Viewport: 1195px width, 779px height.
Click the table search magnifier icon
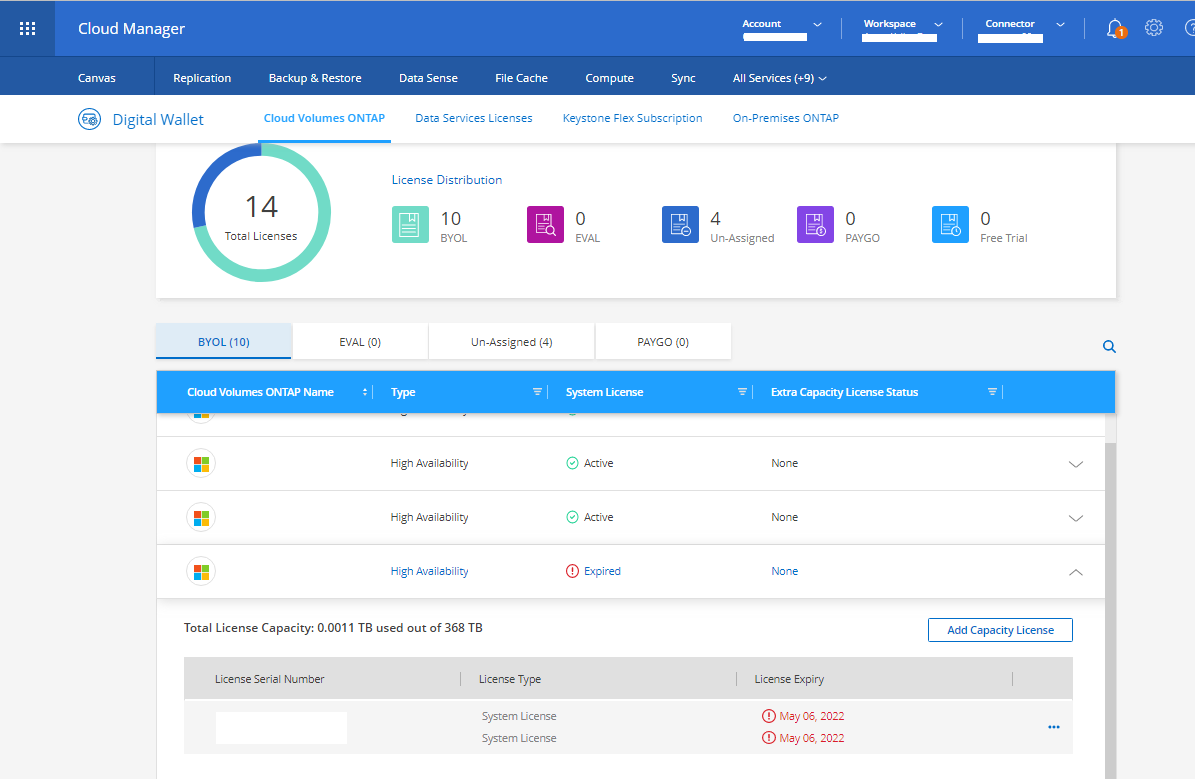[x=1109, y=347]
